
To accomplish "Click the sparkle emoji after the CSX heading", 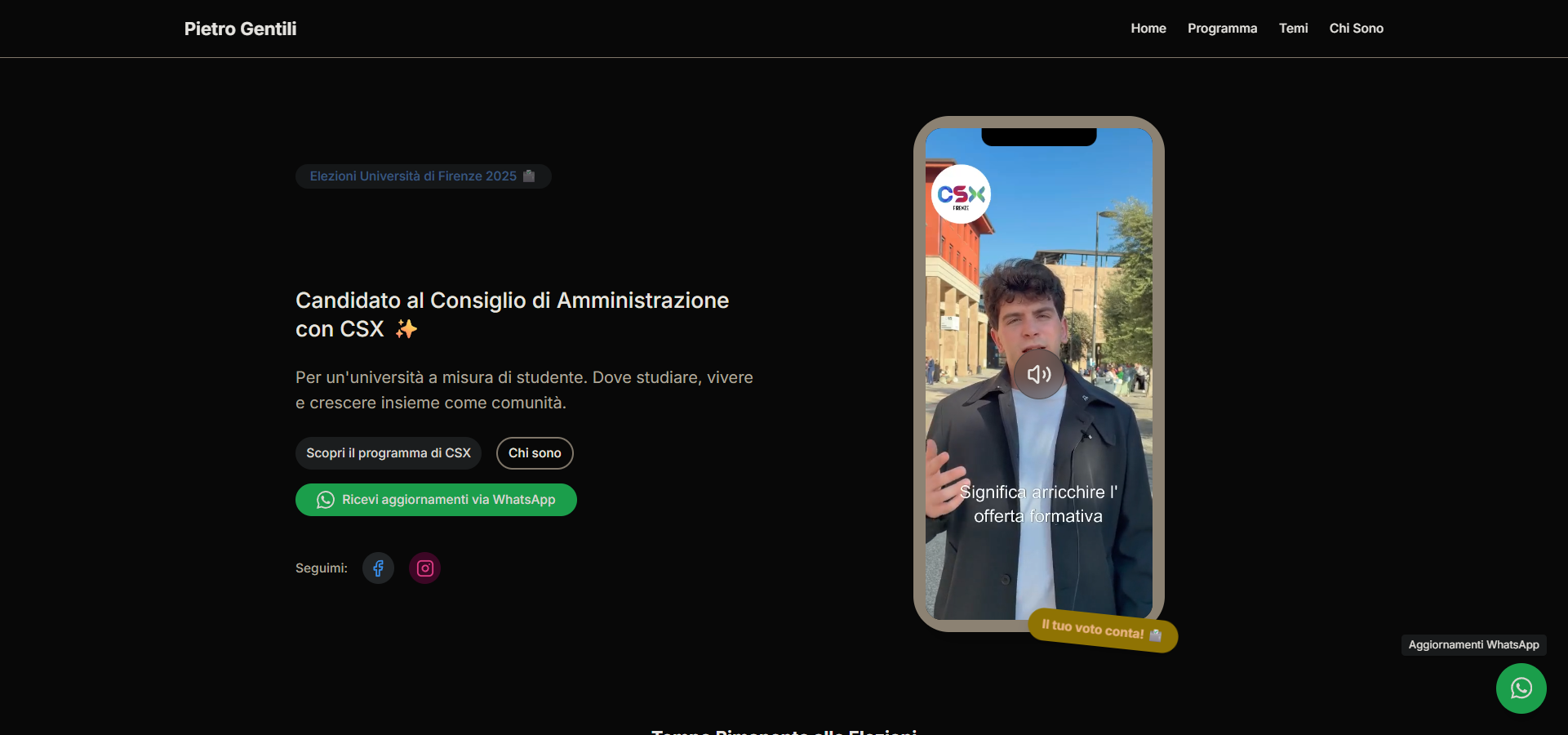I will pyautogui.click(x=406, y=329).
